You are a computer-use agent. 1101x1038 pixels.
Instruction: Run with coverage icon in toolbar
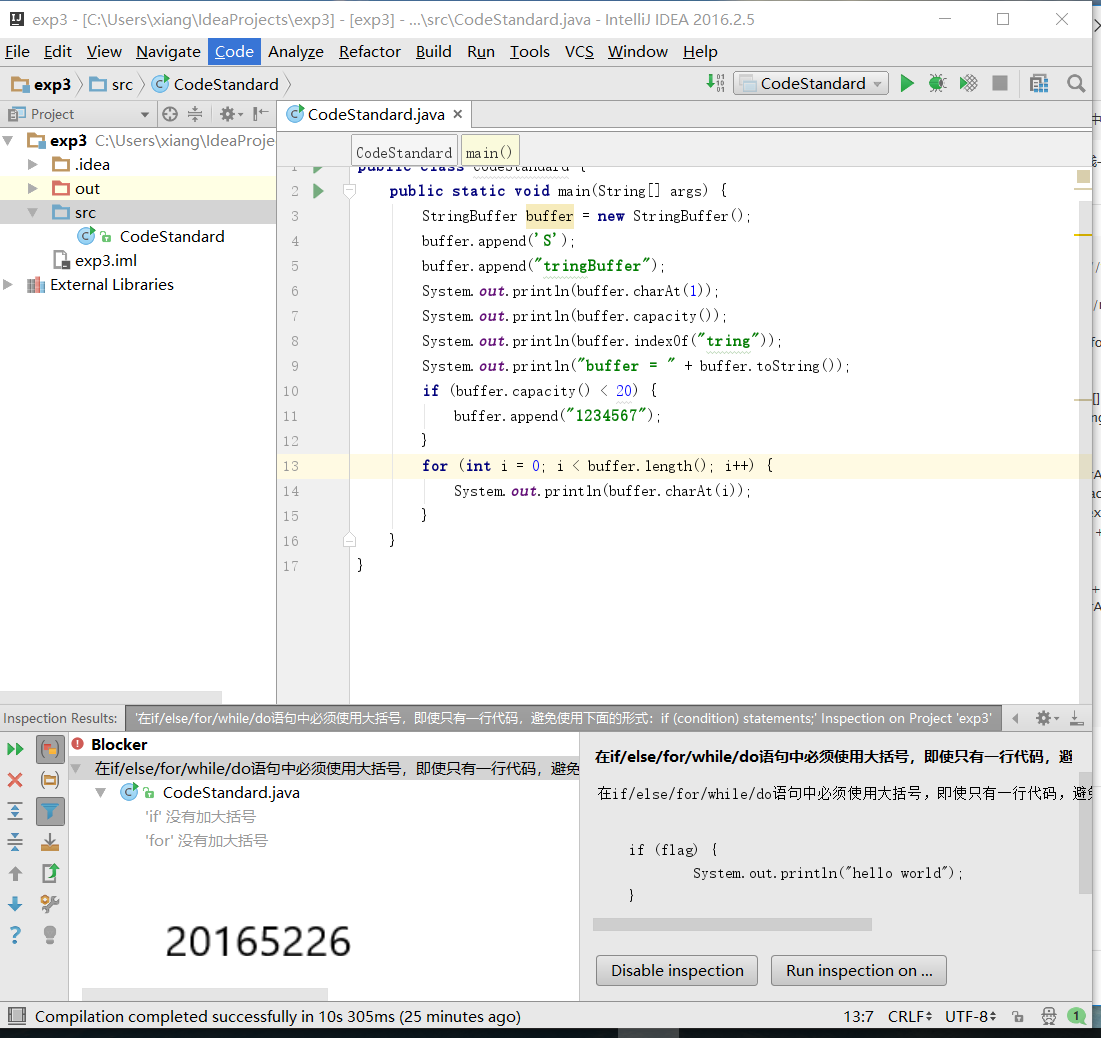click(x=968, y=84)
